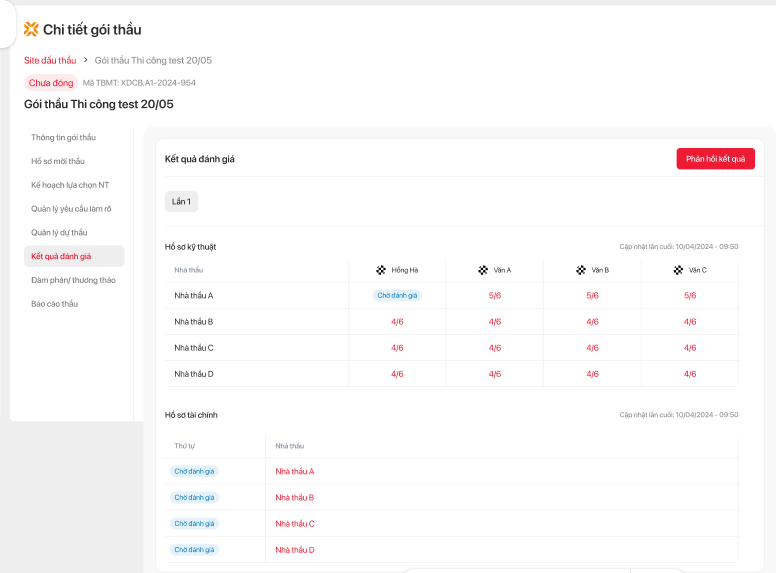Open Đàm phán/ thương thảo section

pos(73,280)
